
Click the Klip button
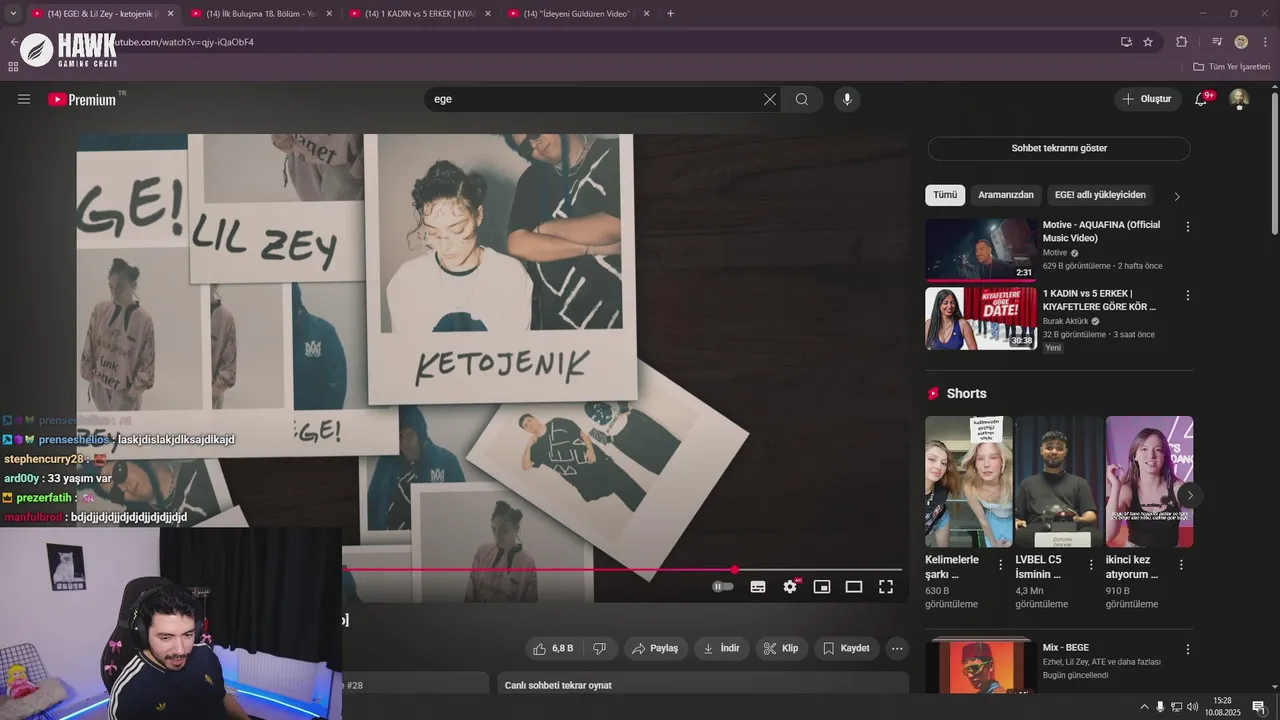[781, 648]
